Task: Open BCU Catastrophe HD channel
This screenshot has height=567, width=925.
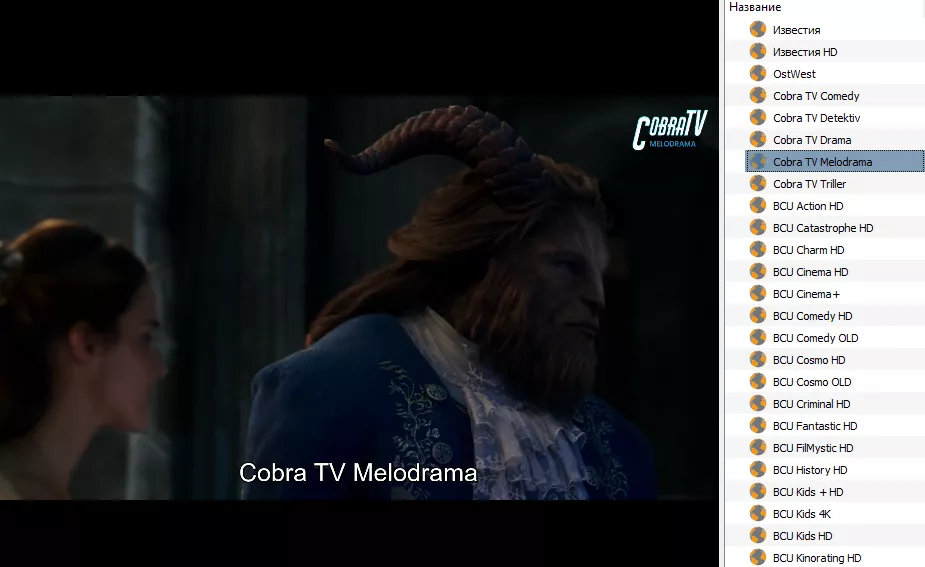Action: tap(823, 228)
